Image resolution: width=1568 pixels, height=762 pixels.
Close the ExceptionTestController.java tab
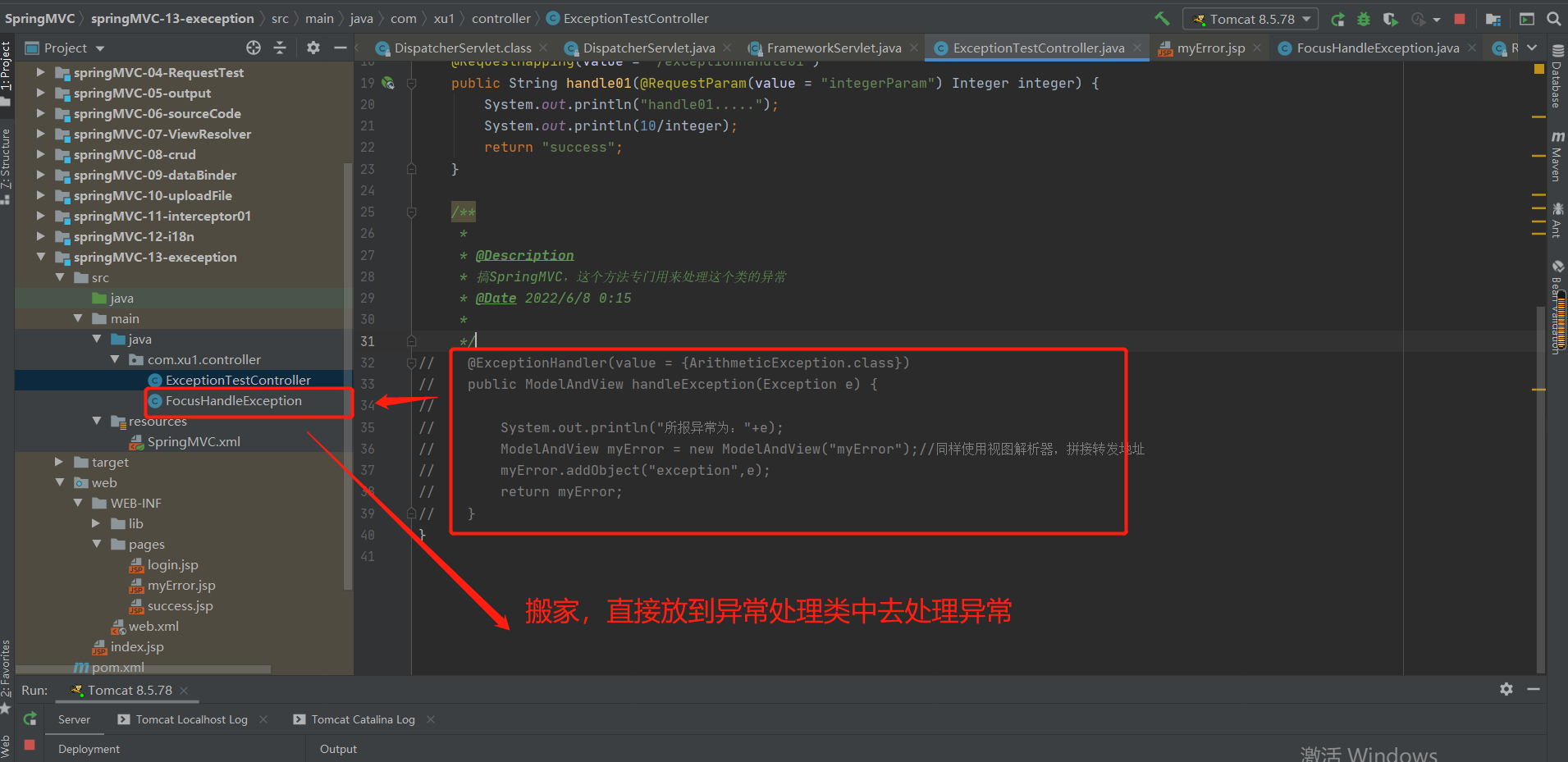click(1137, 48)
